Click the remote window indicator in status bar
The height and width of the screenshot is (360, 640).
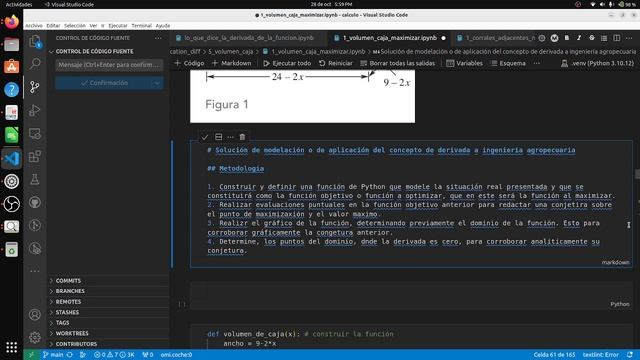click(31, 355)
